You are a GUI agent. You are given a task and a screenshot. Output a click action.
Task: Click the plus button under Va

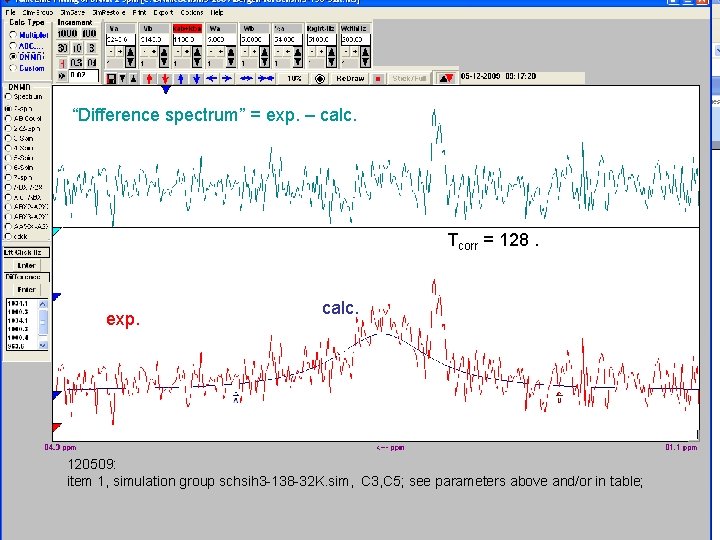pos(119,51)
